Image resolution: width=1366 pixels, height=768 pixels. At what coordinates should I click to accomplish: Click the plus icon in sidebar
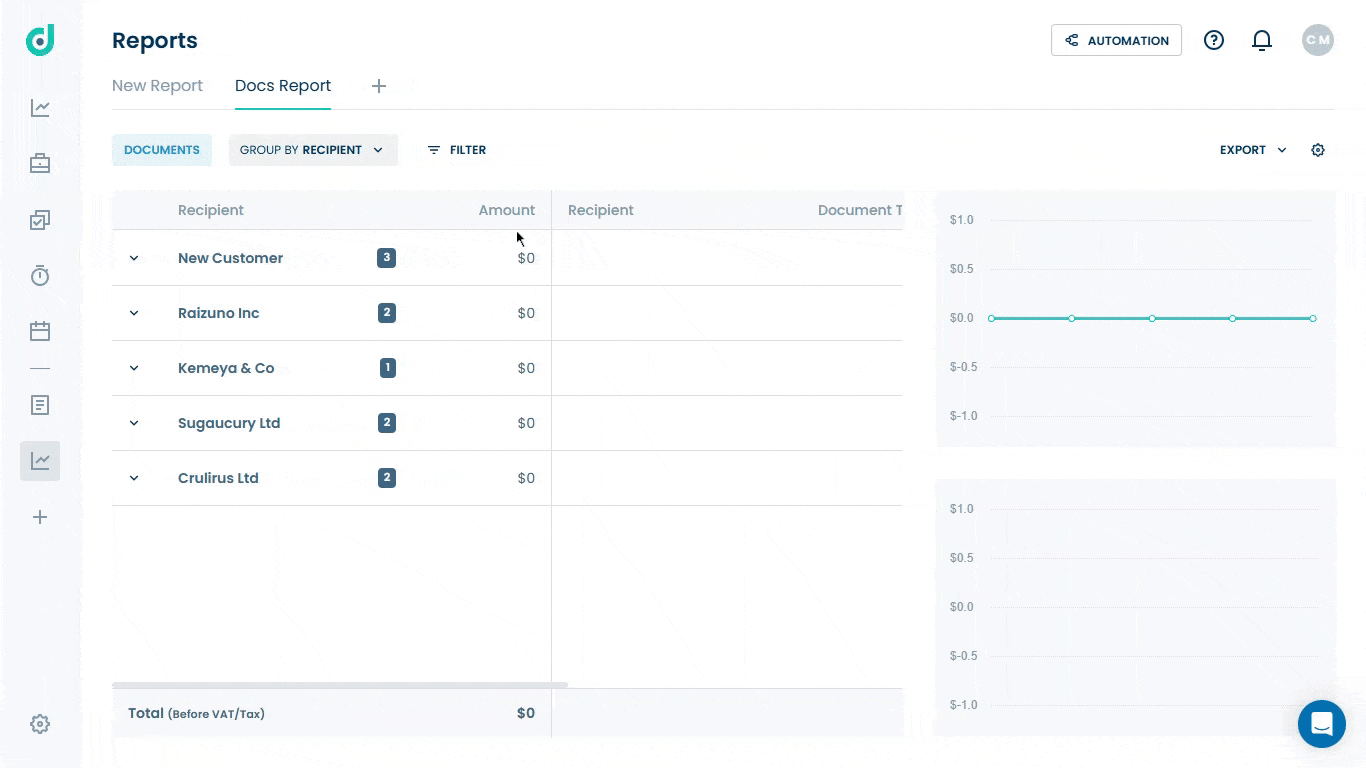point(40,517)
